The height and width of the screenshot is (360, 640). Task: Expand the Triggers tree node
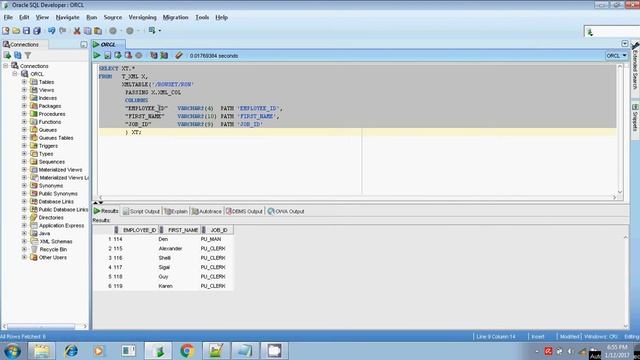pos(24,146)
